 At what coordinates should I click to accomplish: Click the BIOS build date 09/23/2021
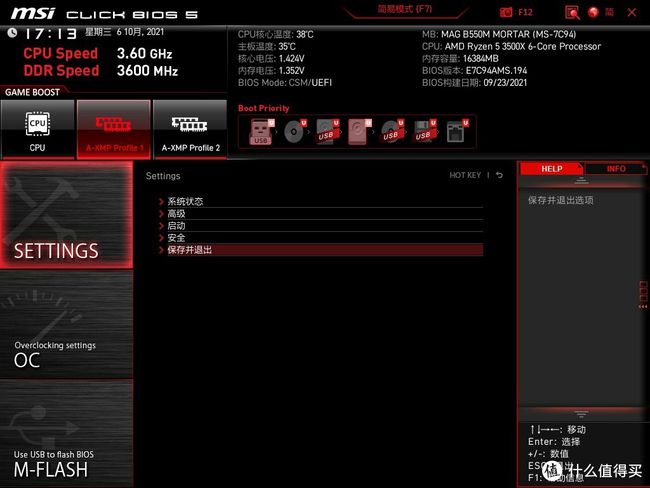click(474, 83)
